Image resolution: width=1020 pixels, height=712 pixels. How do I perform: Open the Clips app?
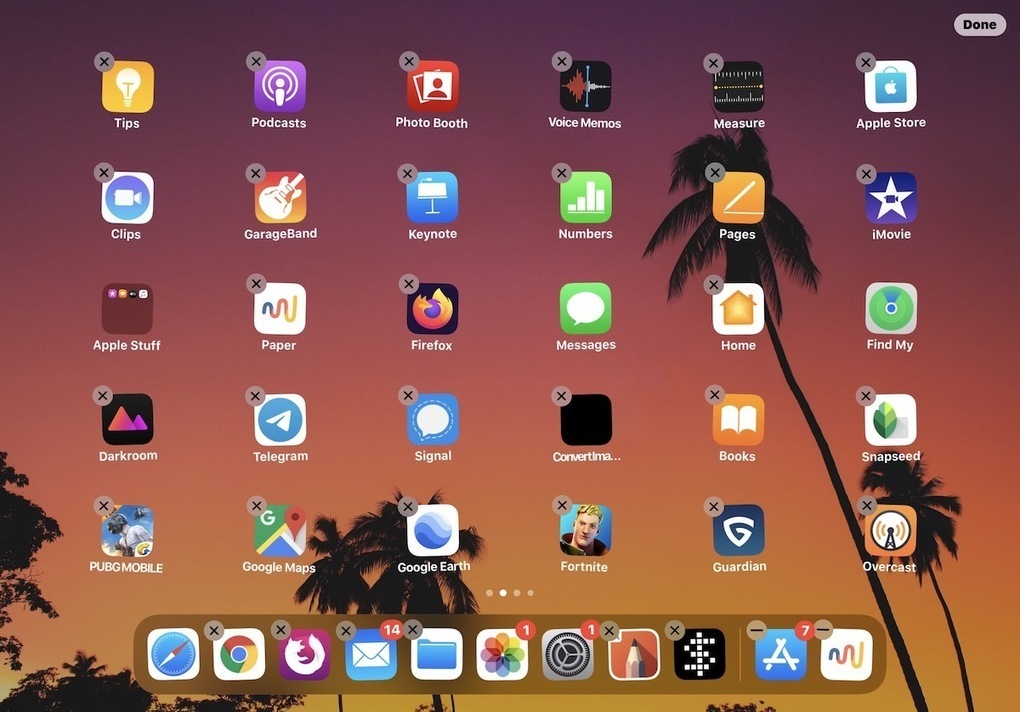click(128, 198)
